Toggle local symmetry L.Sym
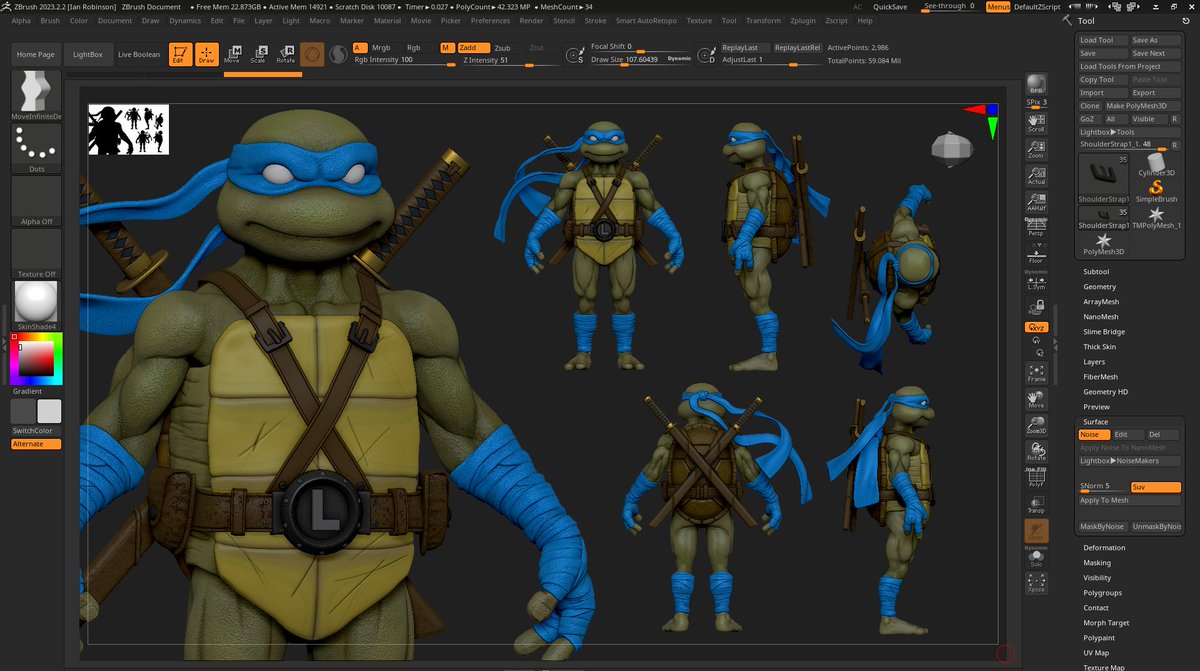 pyautogui.click(x=1036, y=280)
